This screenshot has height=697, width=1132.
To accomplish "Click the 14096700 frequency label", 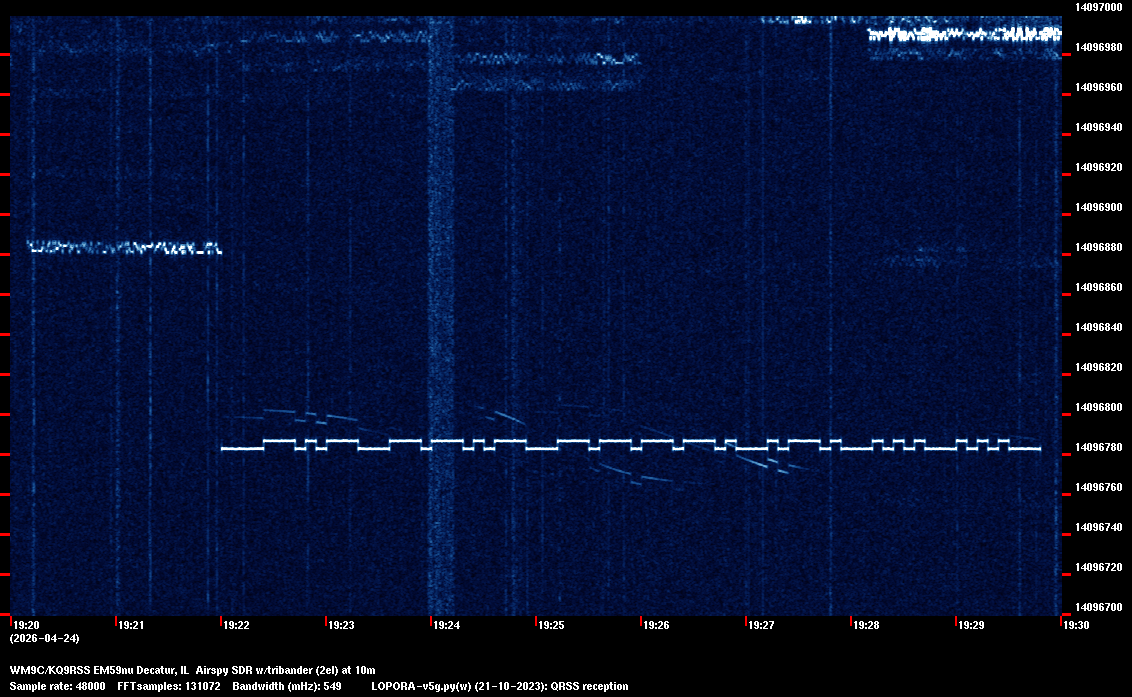I will (1099, 607).
